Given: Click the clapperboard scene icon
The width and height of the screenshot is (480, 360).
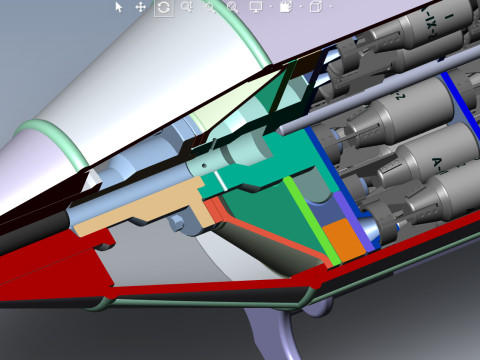Looking at the screenshot, I should 286,7.
